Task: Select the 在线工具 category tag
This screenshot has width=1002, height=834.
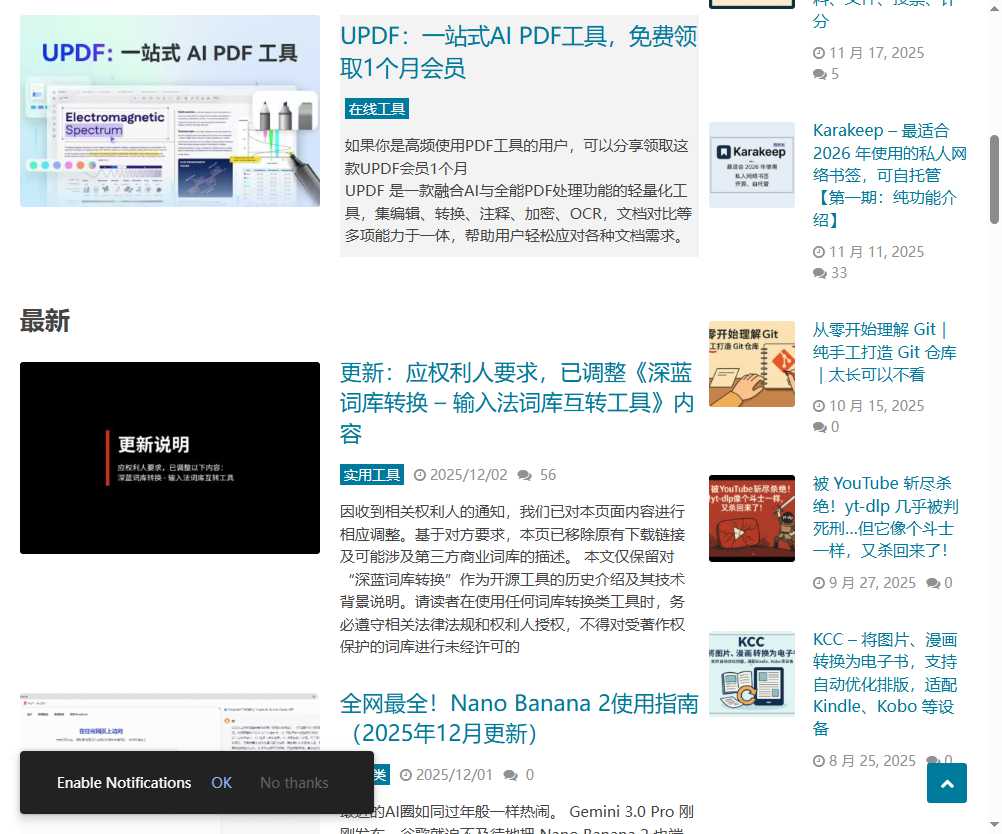Action: coord(376,108)
